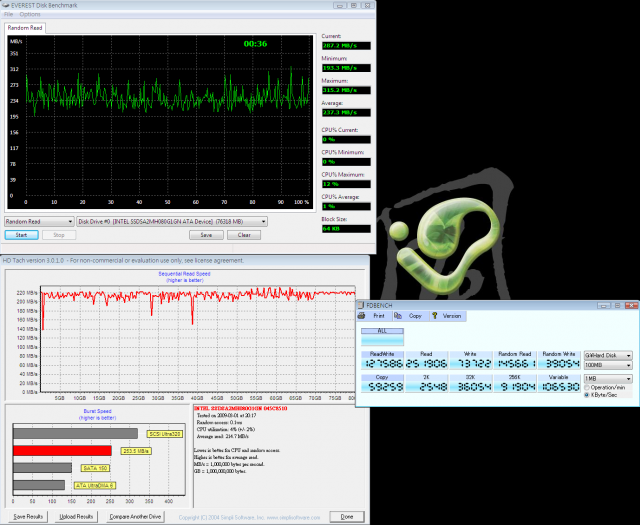Click the ATA UltraDMA 6 label
640x525 pixels.
coord(95,485)
